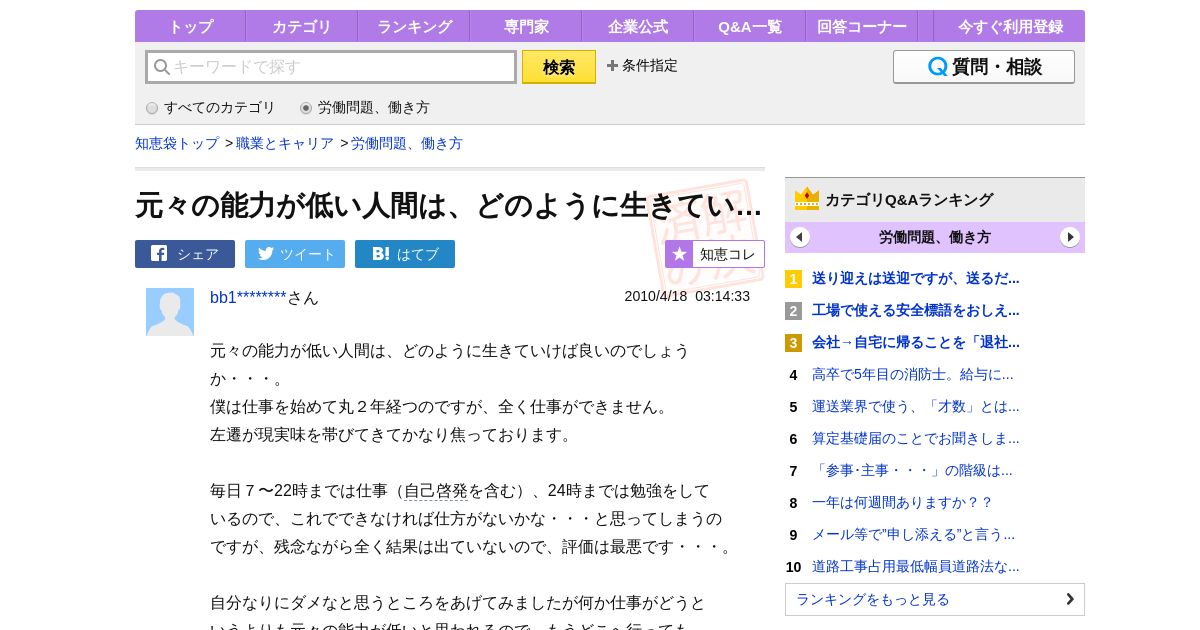Click the post timestamp 2010/4/18 03:14:33
Screen dimensions: 1200x630
point(687,296)
